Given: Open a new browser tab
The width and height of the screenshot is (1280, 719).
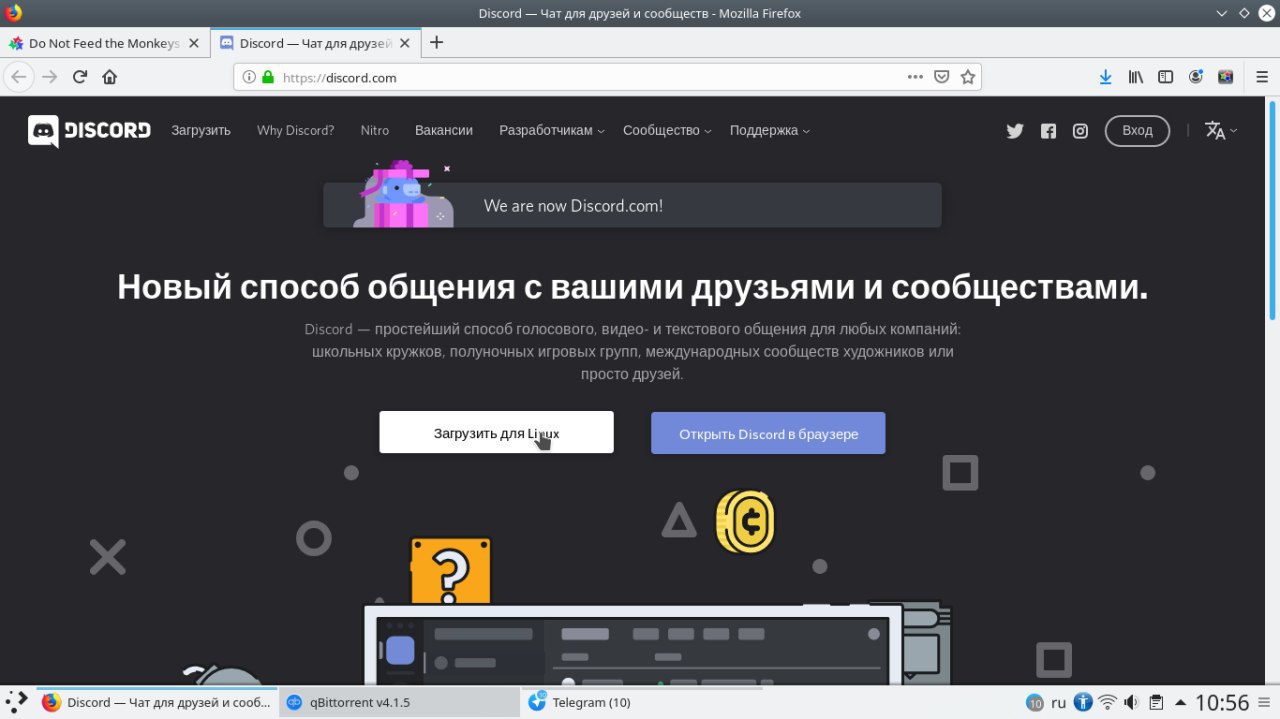Looking at the screenshot, I should click(x=436, y=43).
